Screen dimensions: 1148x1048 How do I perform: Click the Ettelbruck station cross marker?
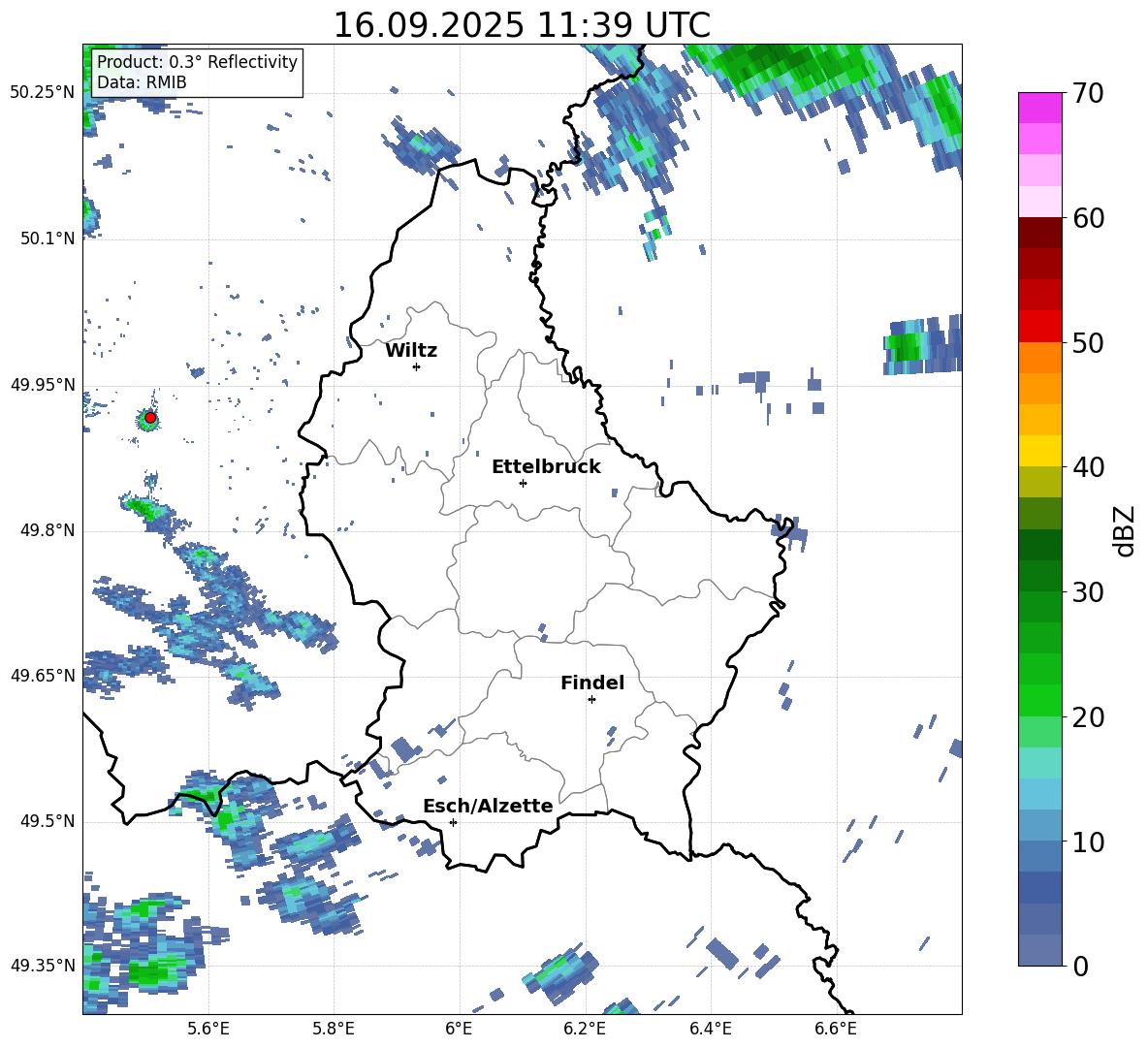coord(523,483)
